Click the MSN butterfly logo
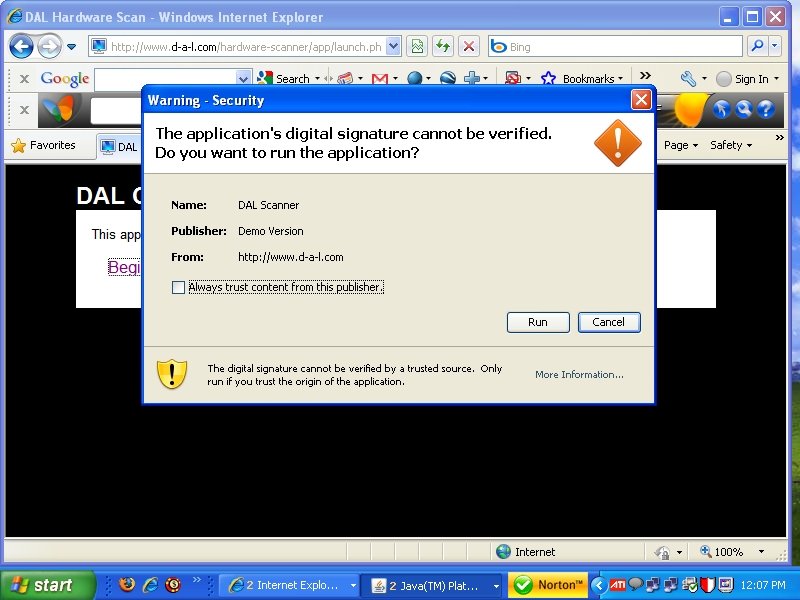This screenshot has width=800, height=600. [x=59, y=109]
